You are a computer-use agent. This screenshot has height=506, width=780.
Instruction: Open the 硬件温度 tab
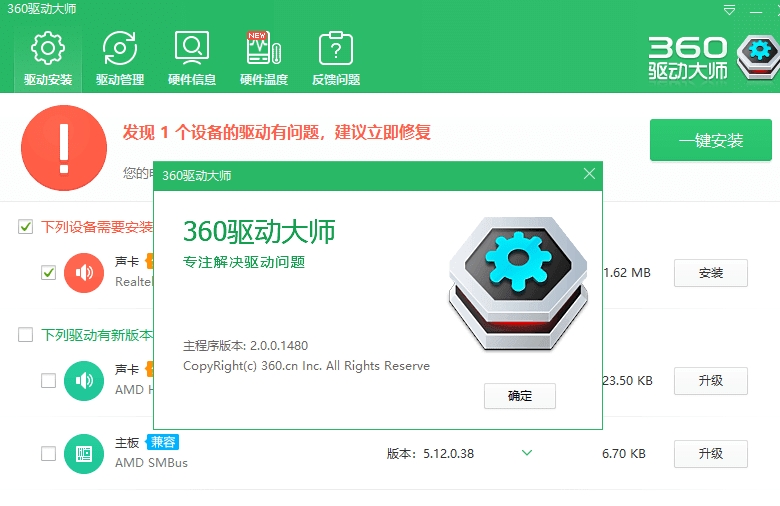pyautogui.click(x=264, y=59)
